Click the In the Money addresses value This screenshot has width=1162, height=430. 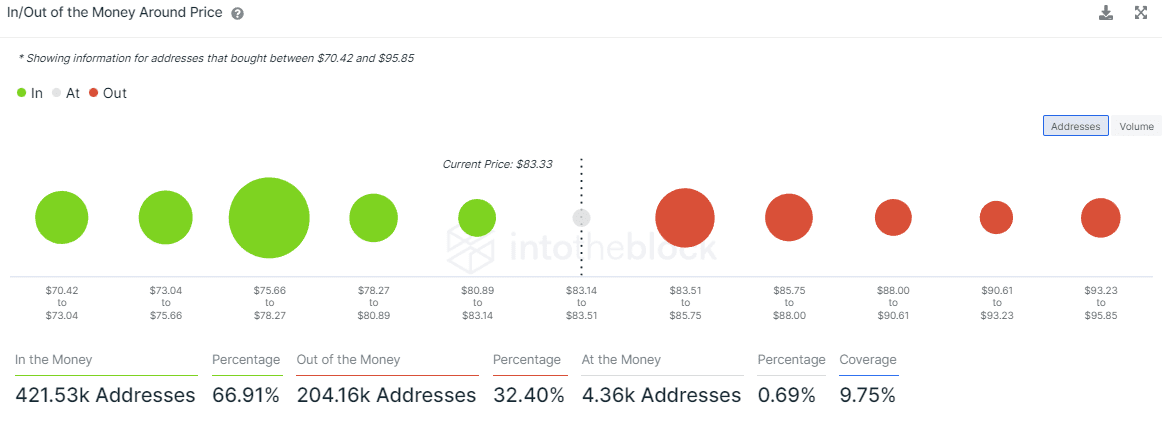(x=105, y=395)
